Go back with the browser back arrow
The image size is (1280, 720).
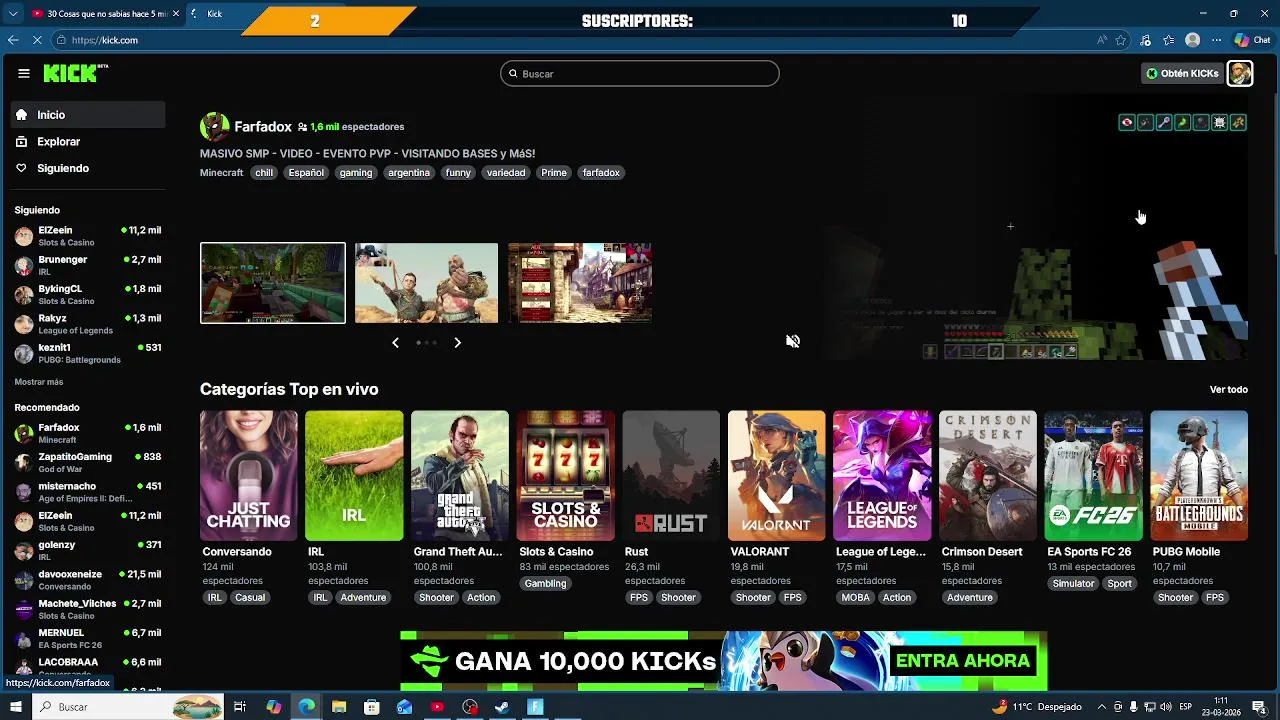point(13,40)
